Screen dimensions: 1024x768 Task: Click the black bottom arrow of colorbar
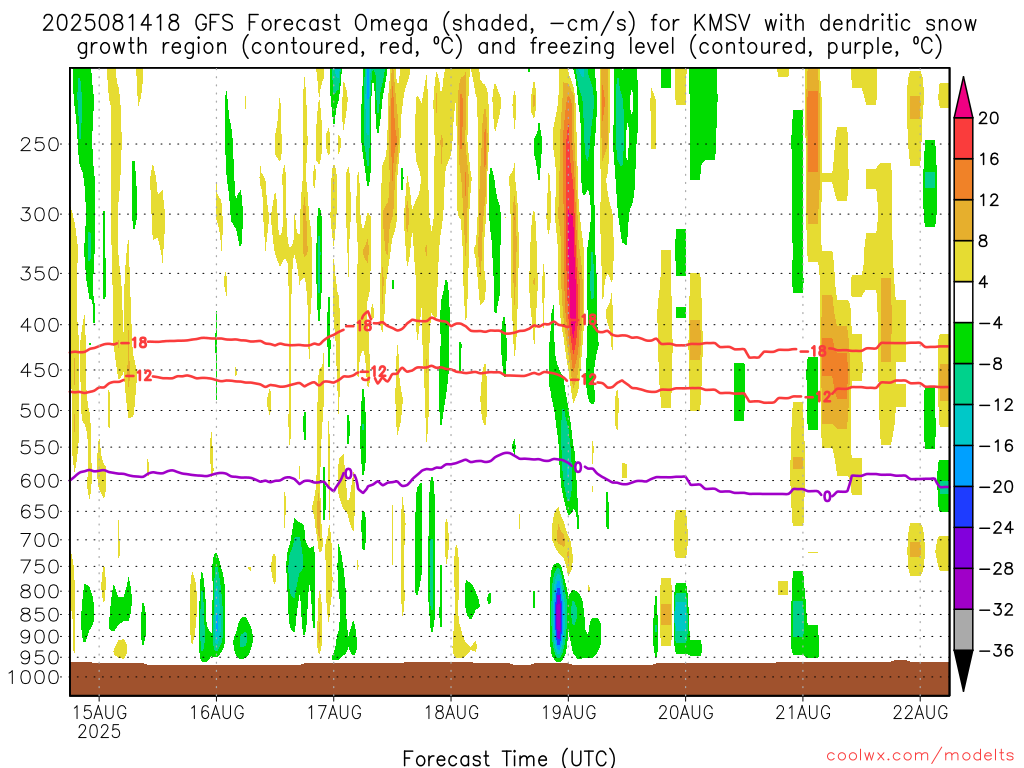coord(963,671)
